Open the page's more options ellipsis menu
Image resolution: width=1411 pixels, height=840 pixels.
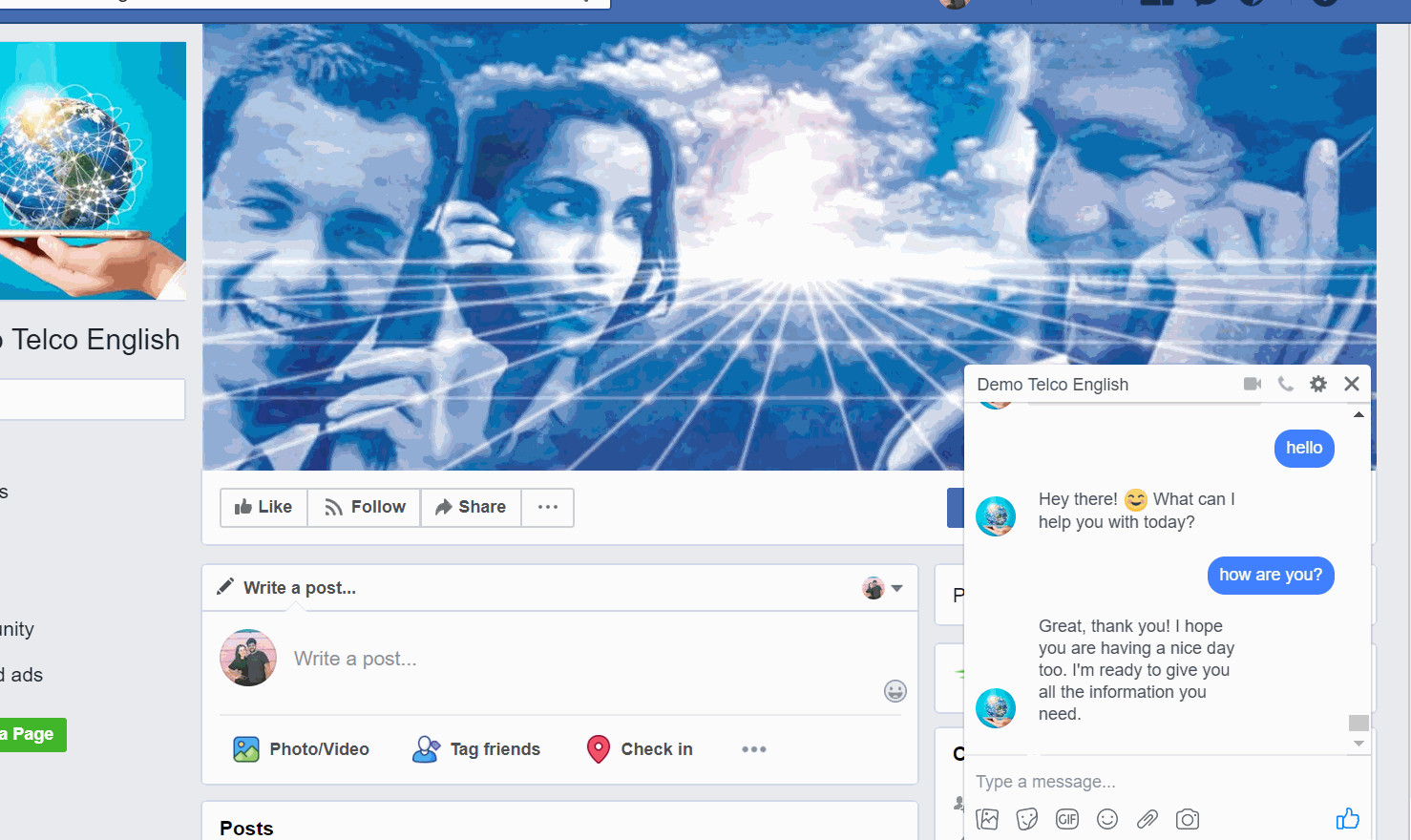[x=548, y=507]
